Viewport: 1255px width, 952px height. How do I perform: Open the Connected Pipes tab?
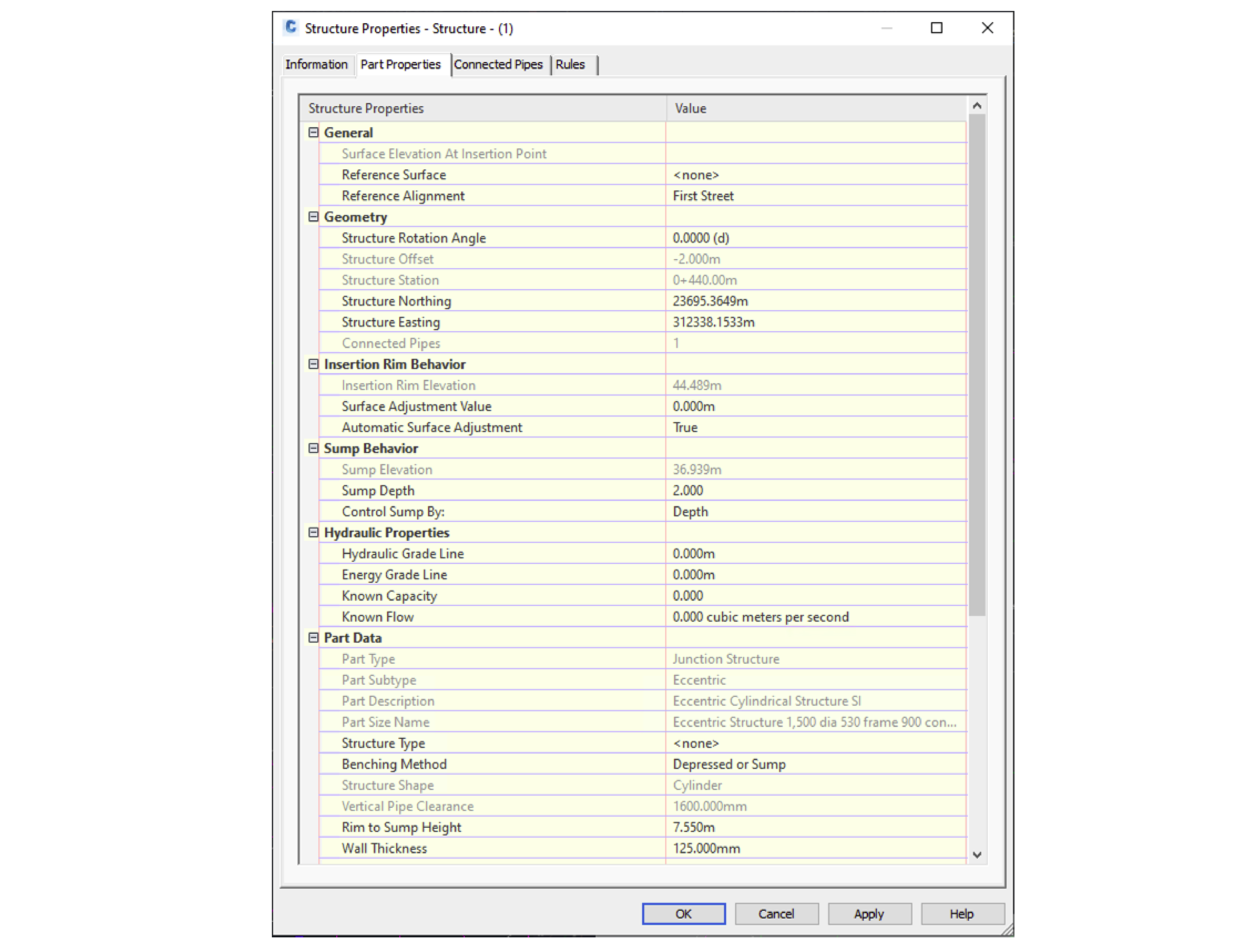tap(498, 65)
